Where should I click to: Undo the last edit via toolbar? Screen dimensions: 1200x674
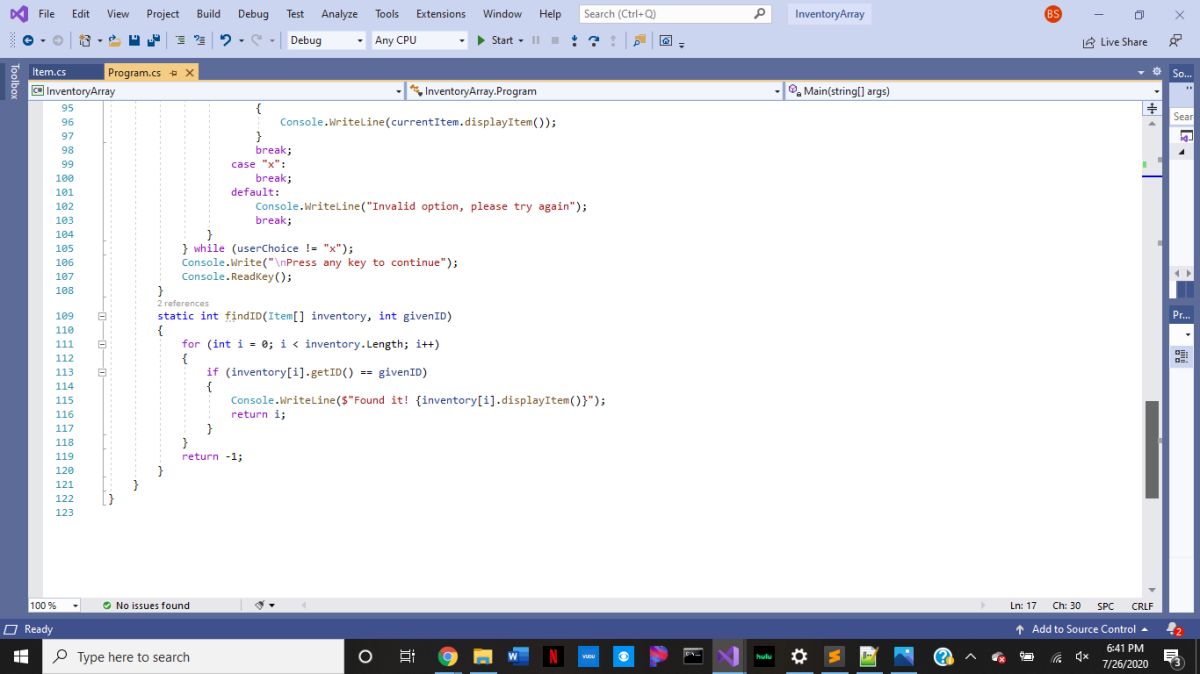226,41
